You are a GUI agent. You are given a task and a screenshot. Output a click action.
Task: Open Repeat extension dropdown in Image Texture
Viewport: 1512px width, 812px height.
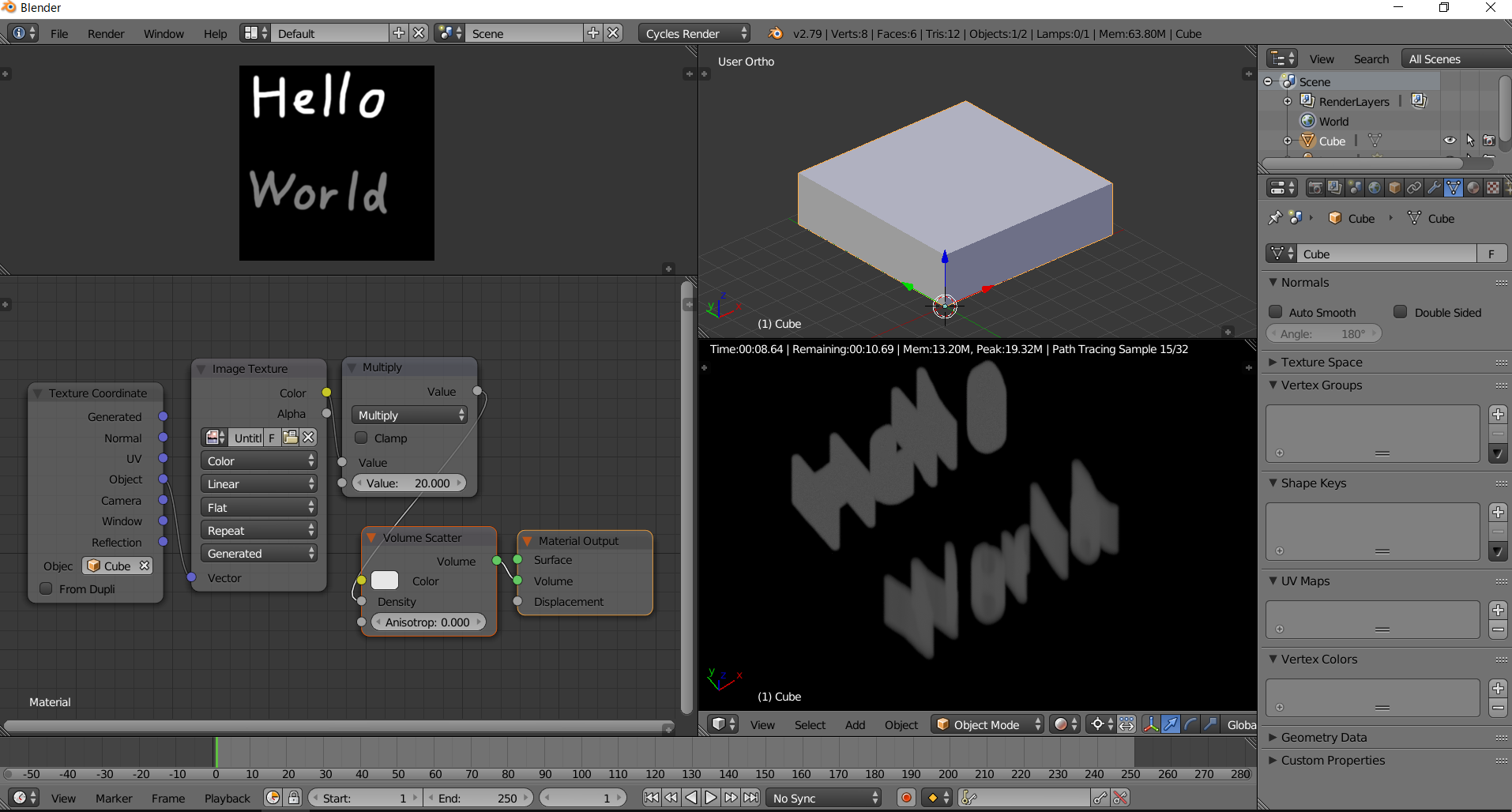coord(259,530)
